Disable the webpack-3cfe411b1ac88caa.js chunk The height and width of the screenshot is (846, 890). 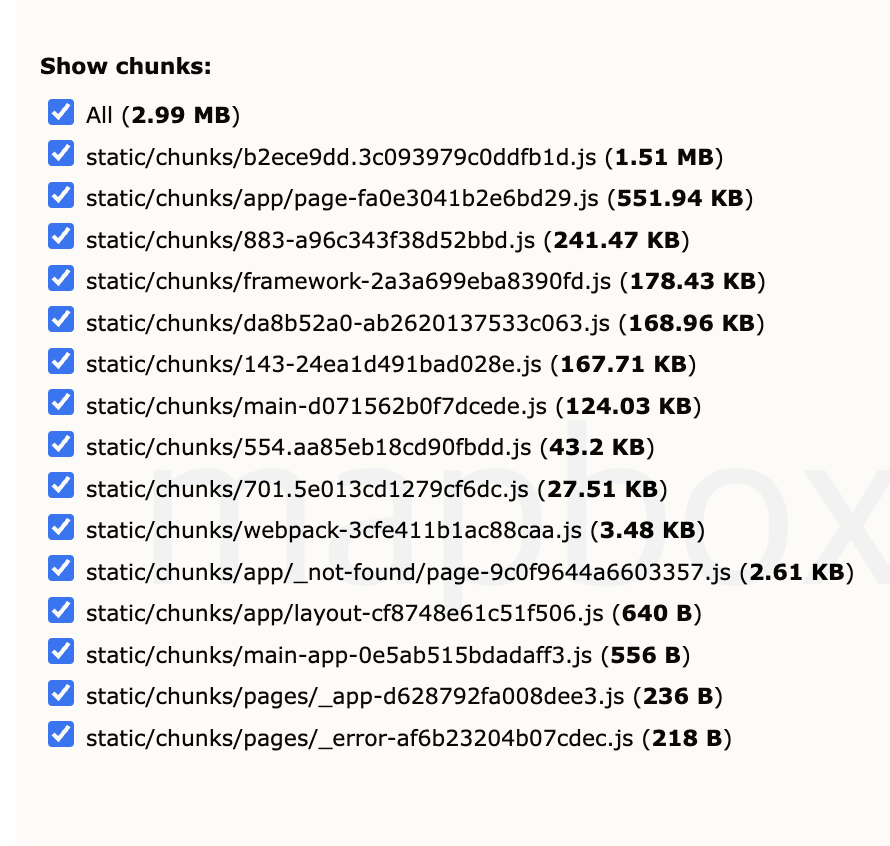(x=61, y=528)
